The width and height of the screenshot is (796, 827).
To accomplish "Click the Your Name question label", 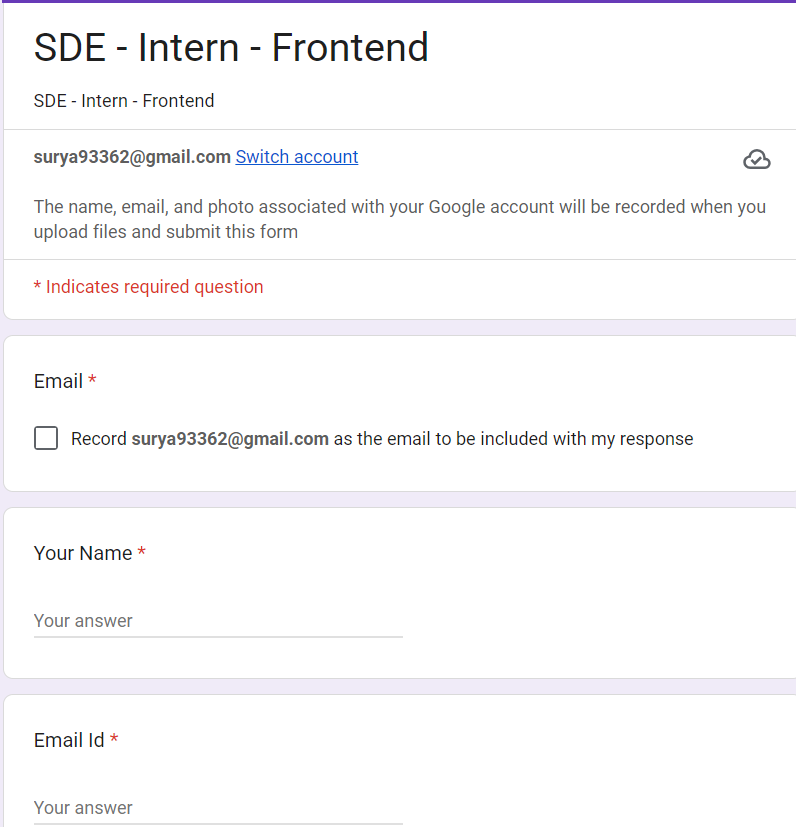I will tap(83, 553).
